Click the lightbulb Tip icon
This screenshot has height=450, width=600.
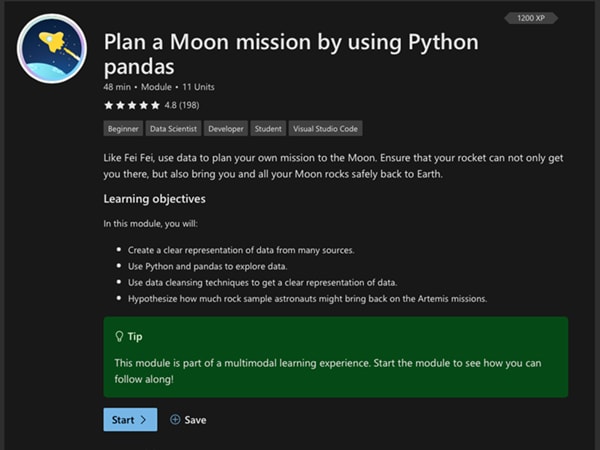[119, 337]
